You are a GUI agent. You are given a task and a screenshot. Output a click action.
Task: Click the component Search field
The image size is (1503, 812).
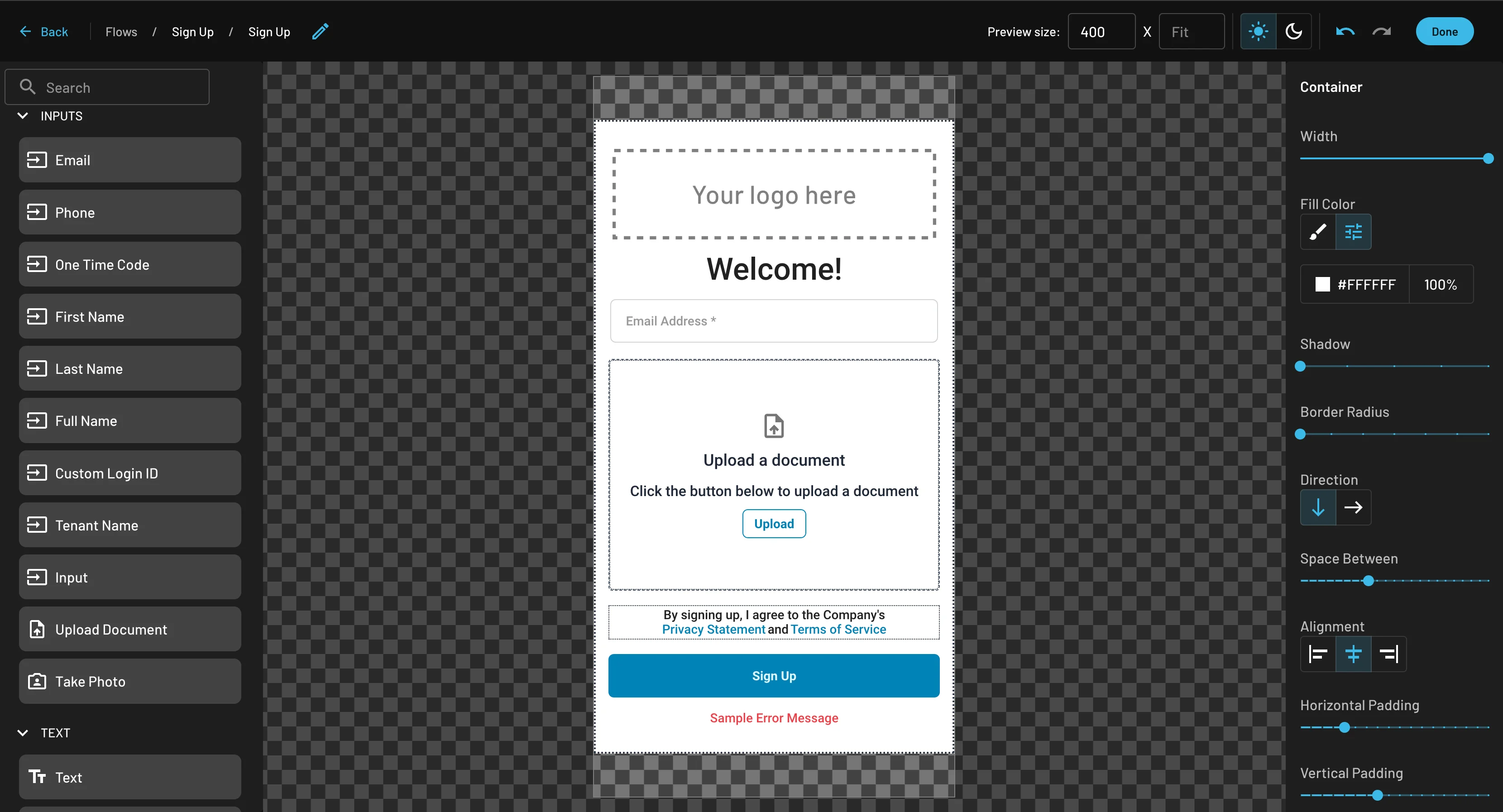107,86
